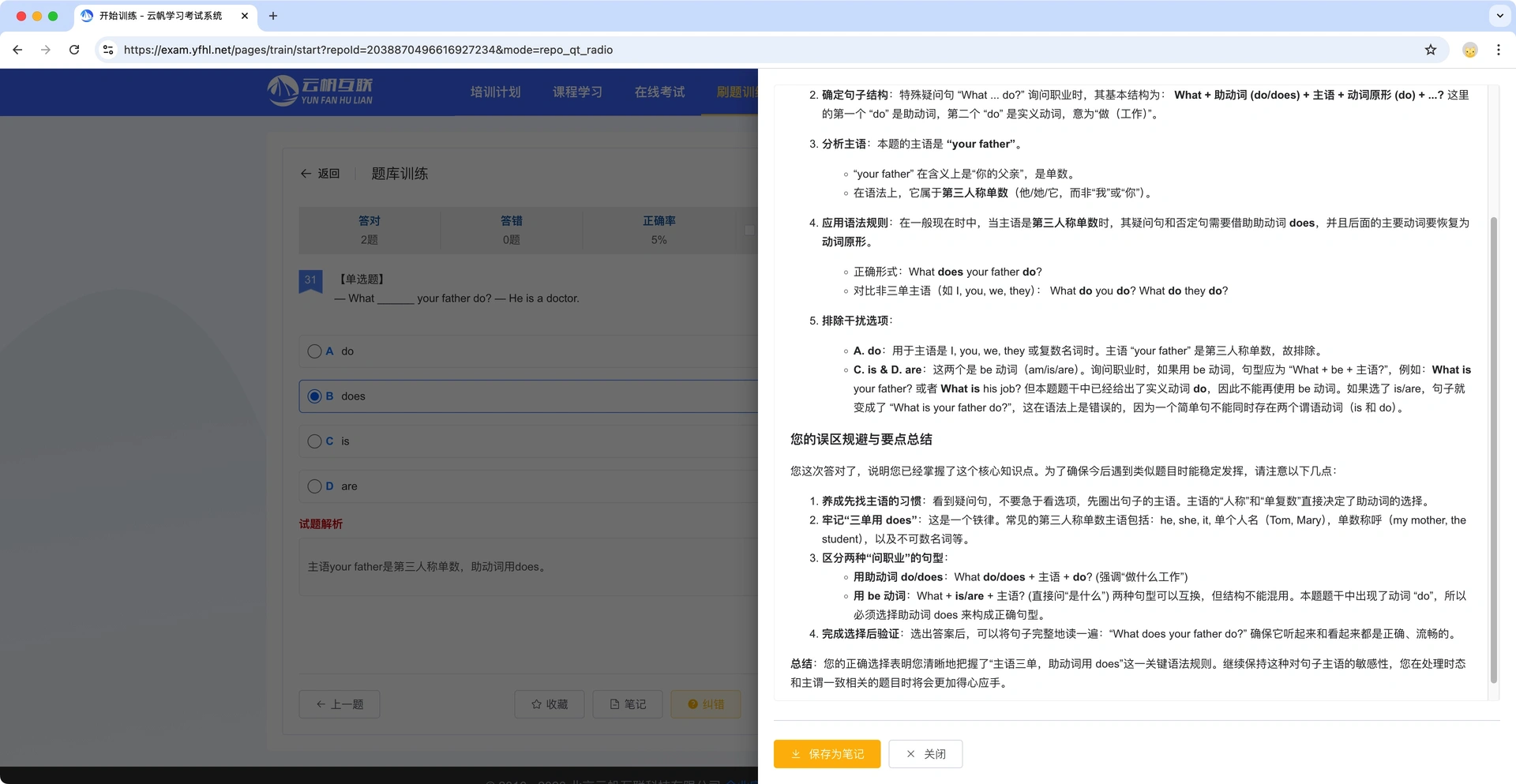The height and width of the screenshot is (784, 1516).
Task: Click the 云帆互联 logo
Action: tap(320, 91)
